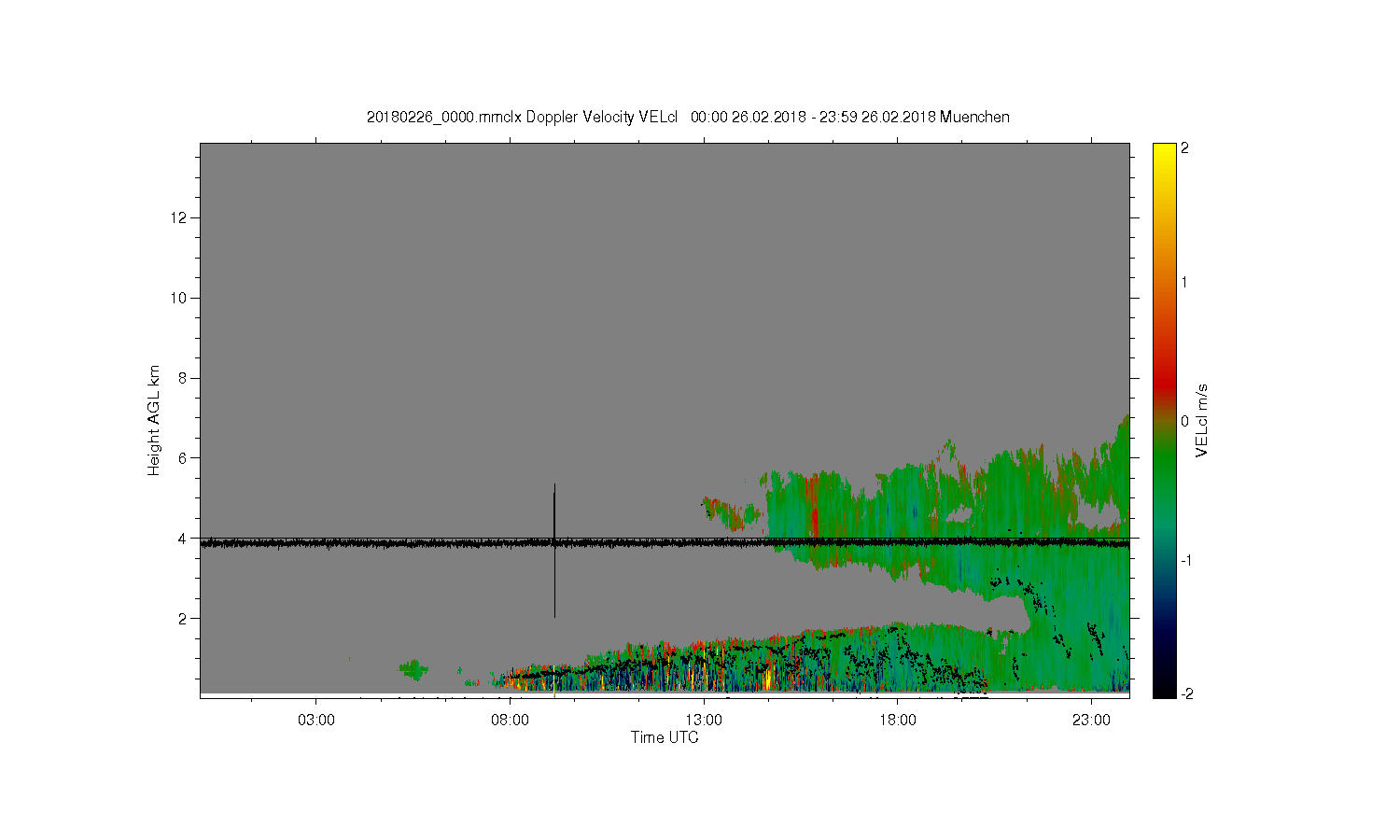Image resolution: width=1400 pixels, height=840 pixels.
Task: Click the height axis label '8'
Action: tap(184, 378)
